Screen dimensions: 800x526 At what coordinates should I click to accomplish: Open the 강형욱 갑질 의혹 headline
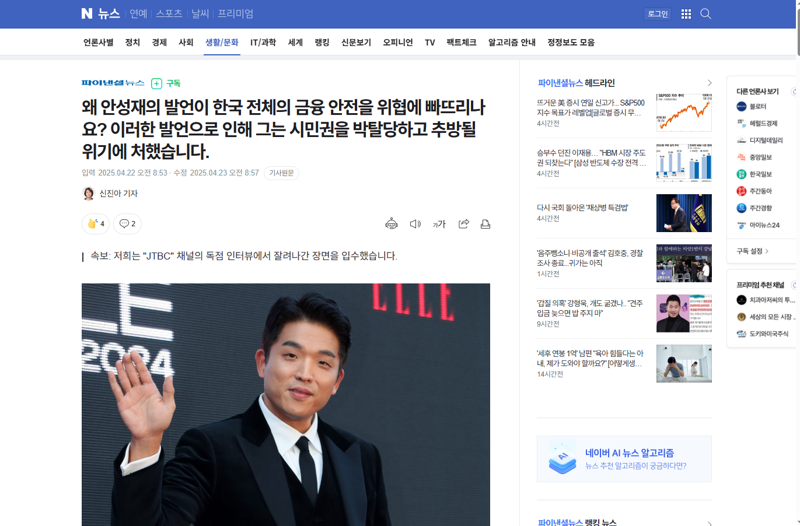click(590, 308)
